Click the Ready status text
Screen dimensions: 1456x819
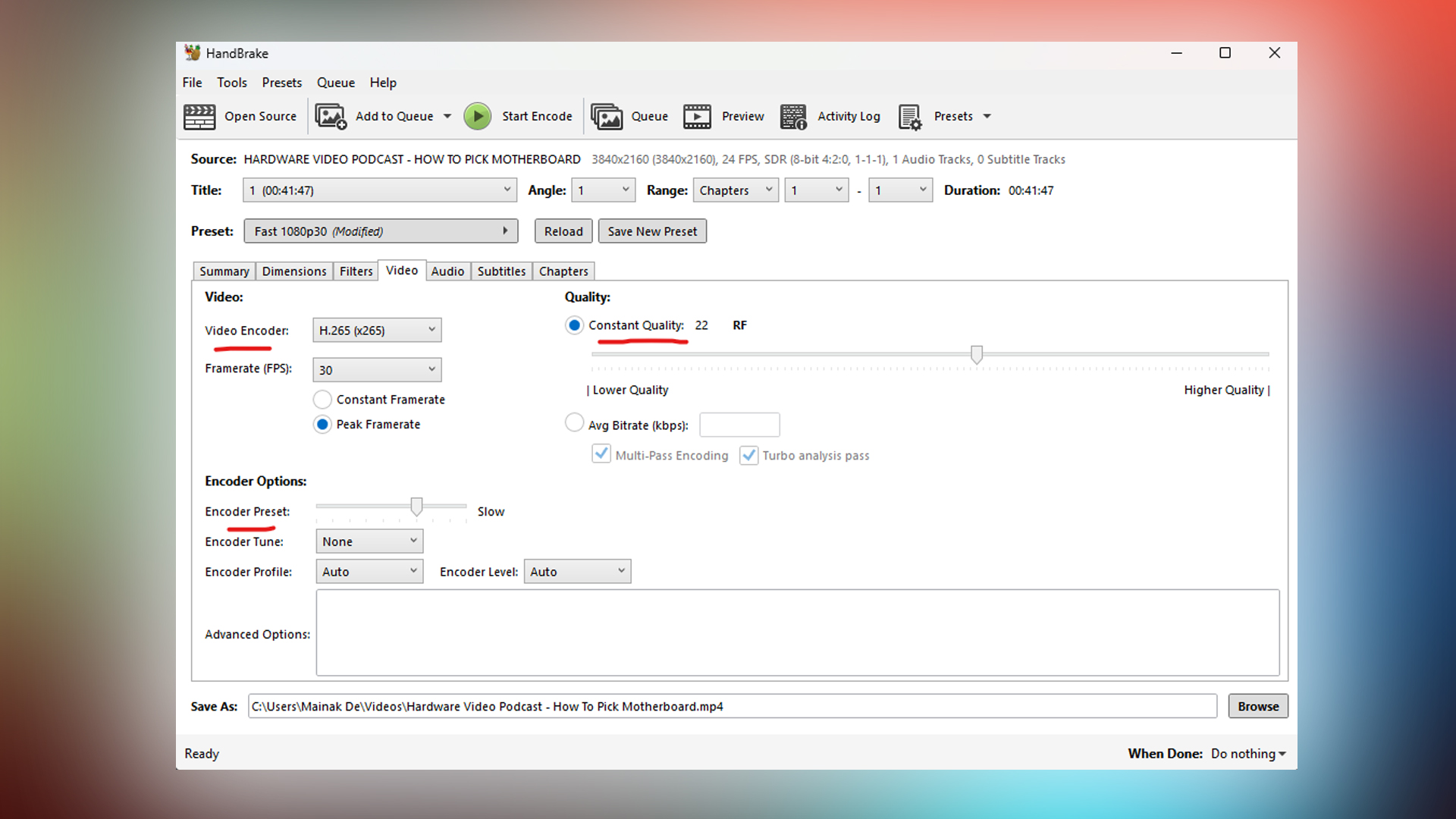coord(202,754)
